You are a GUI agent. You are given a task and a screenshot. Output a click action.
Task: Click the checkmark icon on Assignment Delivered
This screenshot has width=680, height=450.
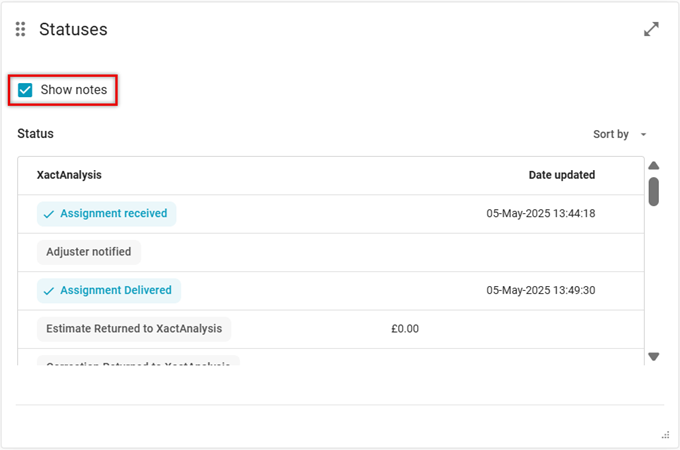pyautogui.click(x=49, y=291)
